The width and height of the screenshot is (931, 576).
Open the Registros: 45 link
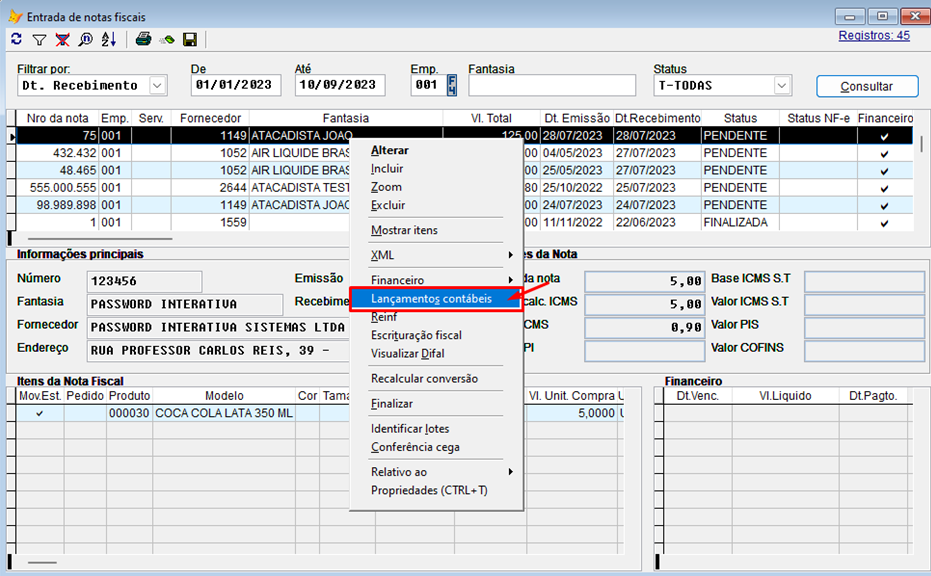pyautogui.click(x=874, y=35)
